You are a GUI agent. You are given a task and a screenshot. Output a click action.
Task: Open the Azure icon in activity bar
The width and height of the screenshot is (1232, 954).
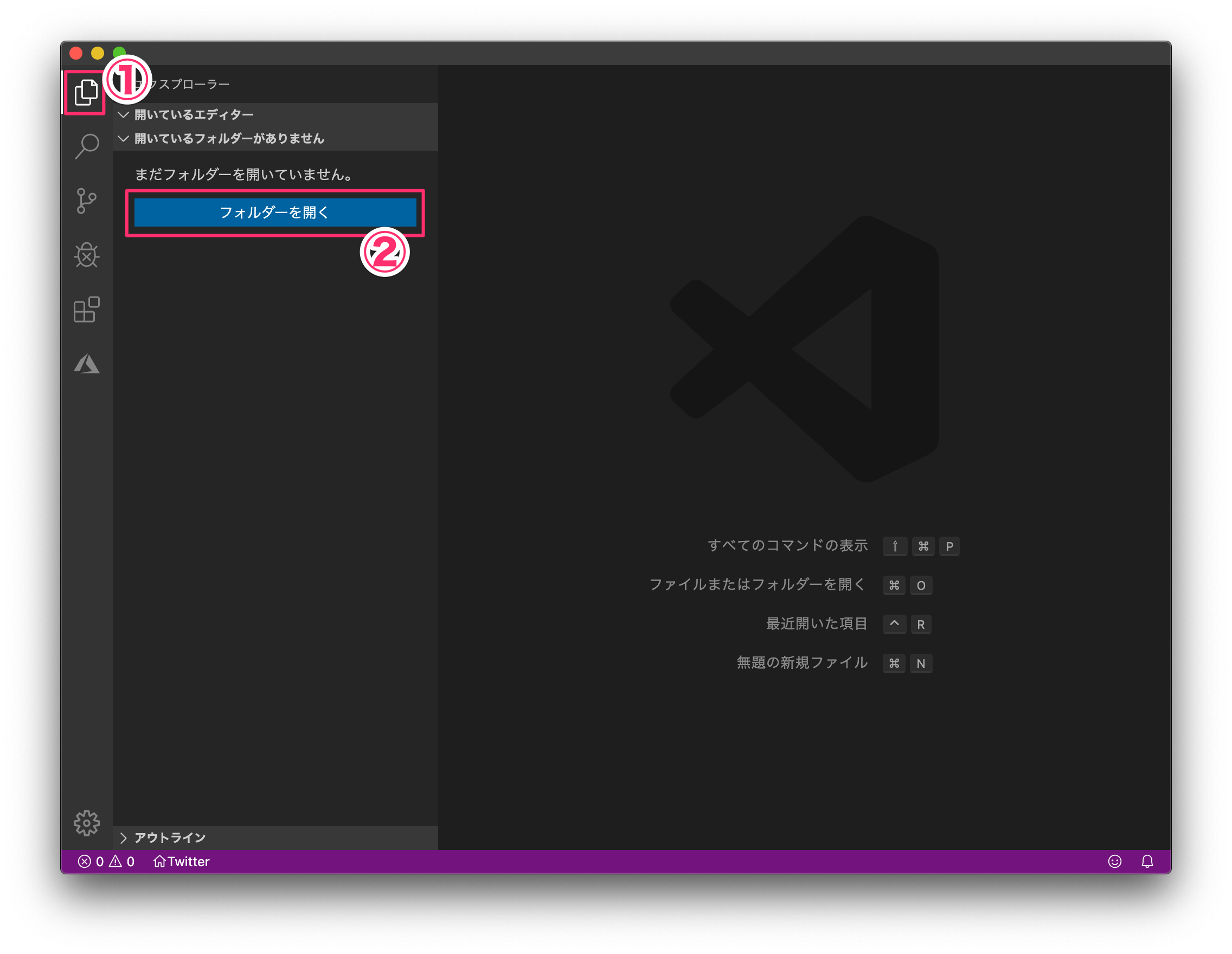[87, 364]
